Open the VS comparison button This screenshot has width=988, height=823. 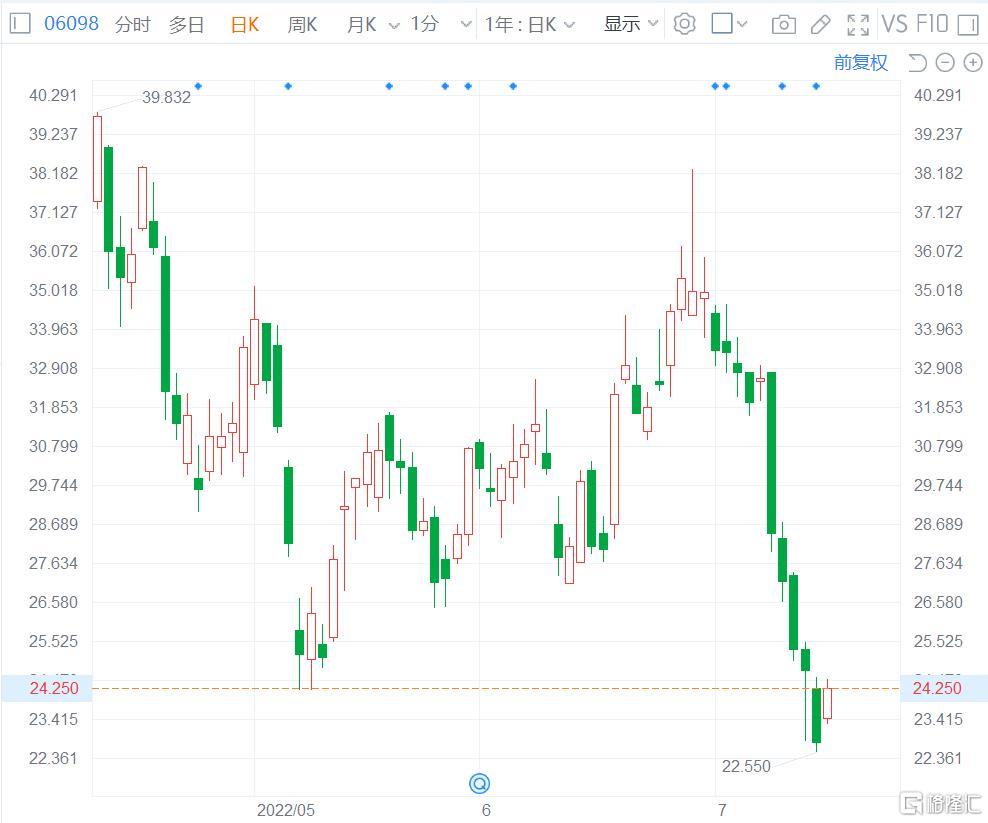tap(895, 24)
